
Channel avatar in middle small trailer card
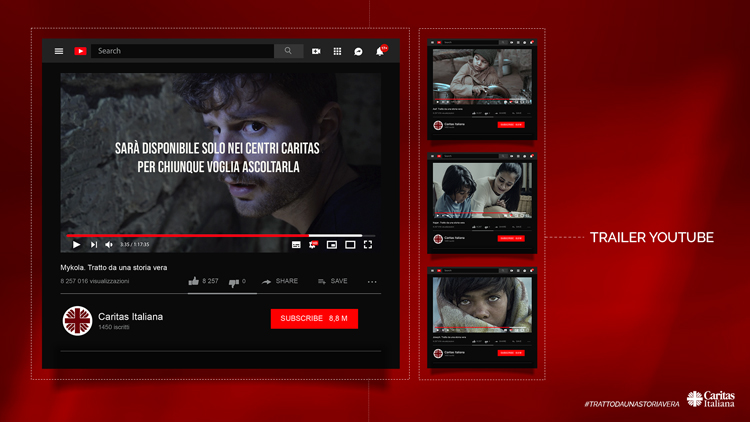pyautogui.click(x=438, y=239)
